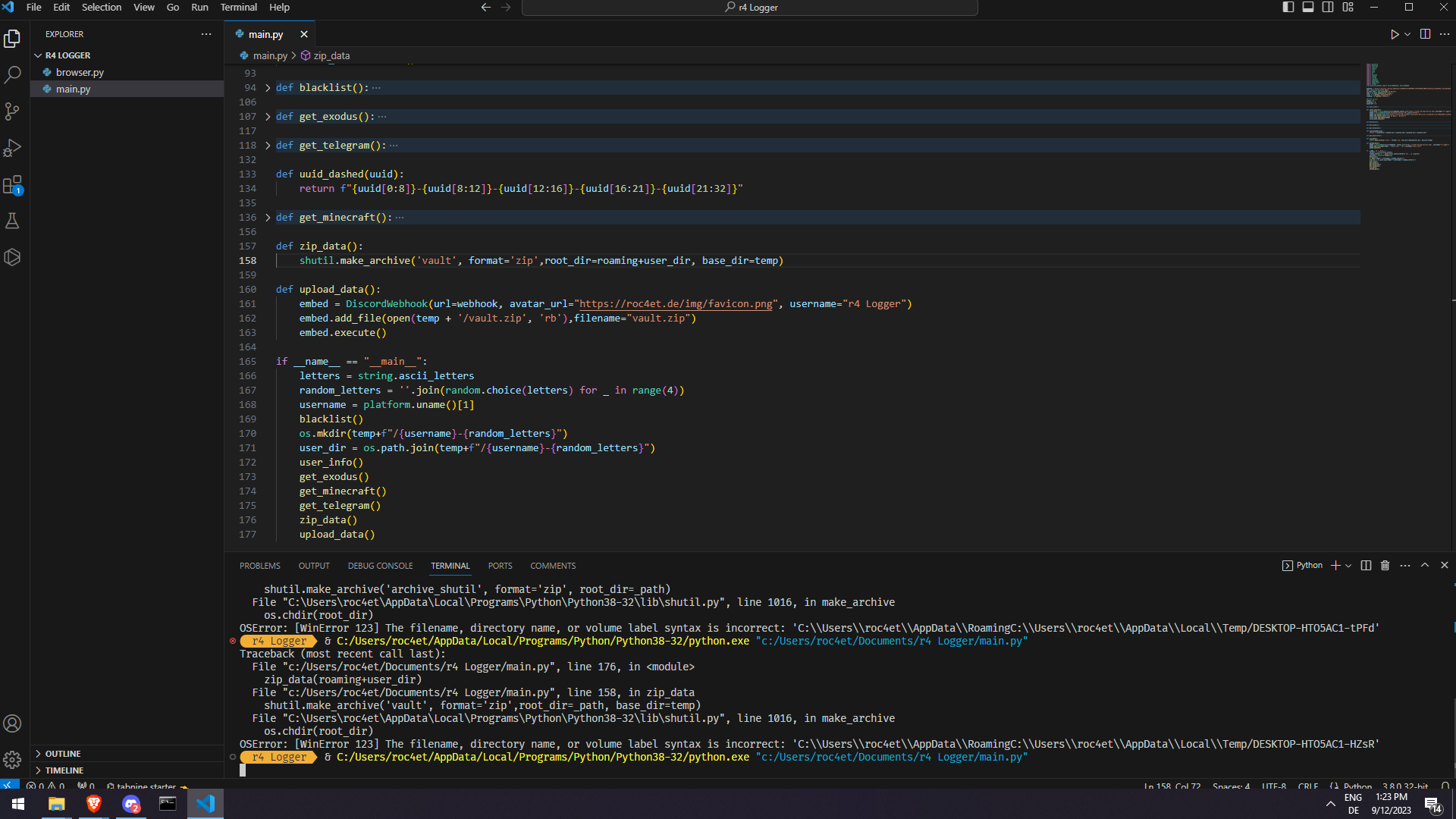Image resolution: width=1456 pixels, height=819 pixels.
Task: Open the Run and Debug view
Action: tap(12, 148)
